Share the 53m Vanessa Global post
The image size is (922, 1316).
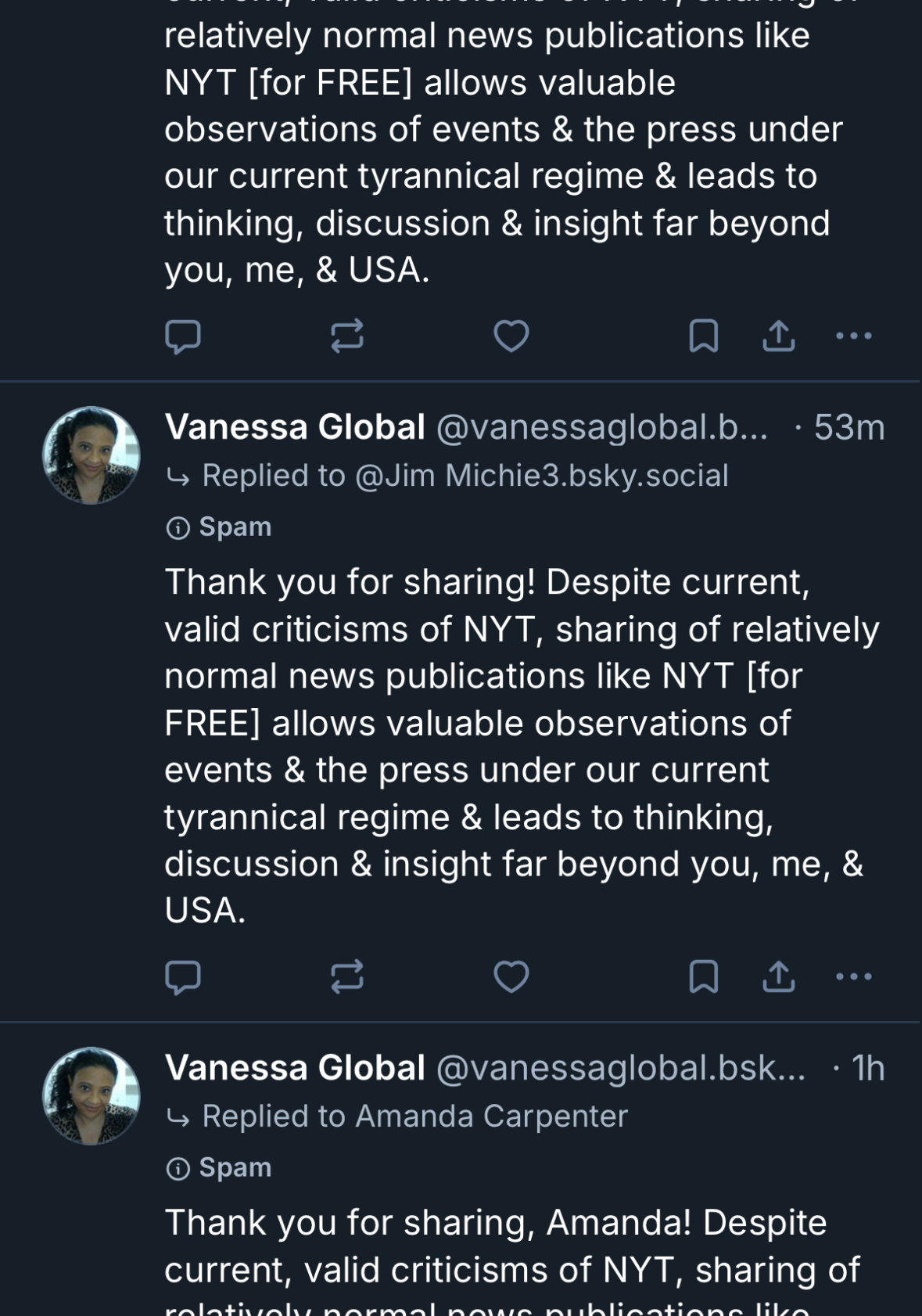tap(779, 976)
